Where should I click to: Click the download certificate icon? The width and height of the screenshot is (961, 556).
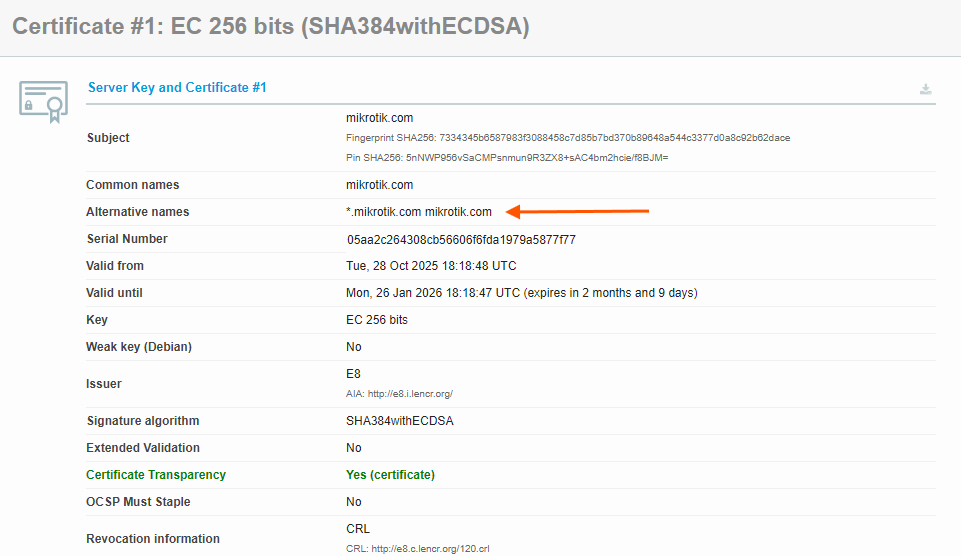926,89
